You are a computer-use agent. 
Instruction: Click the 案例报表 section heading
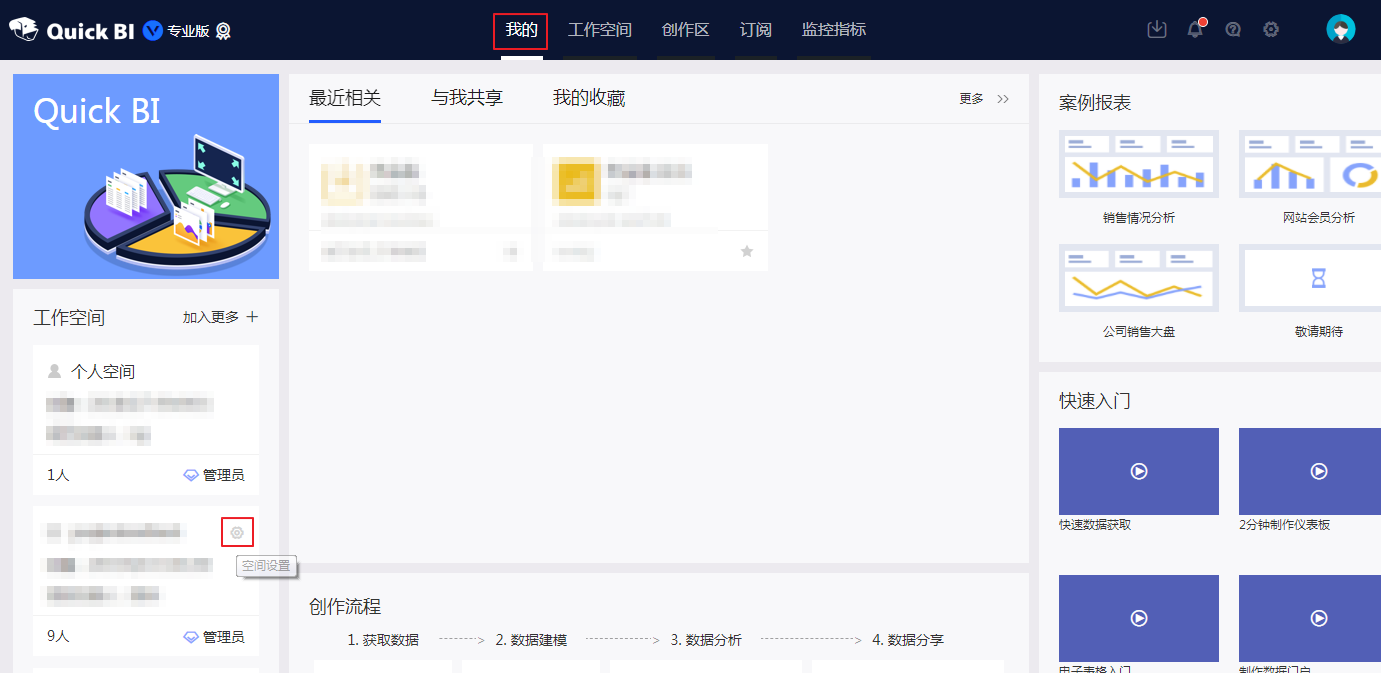point(1095,103)
